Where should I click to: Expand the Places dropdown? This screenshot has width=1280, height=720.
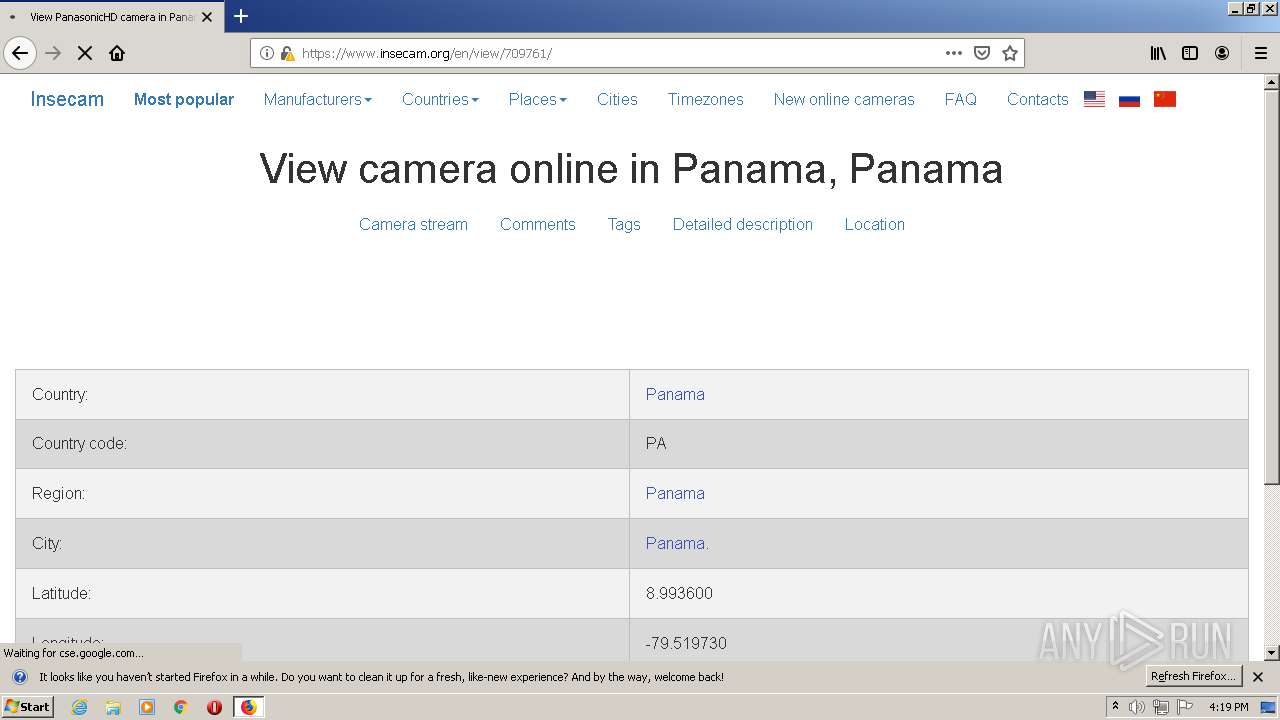(x=537, y=99)
